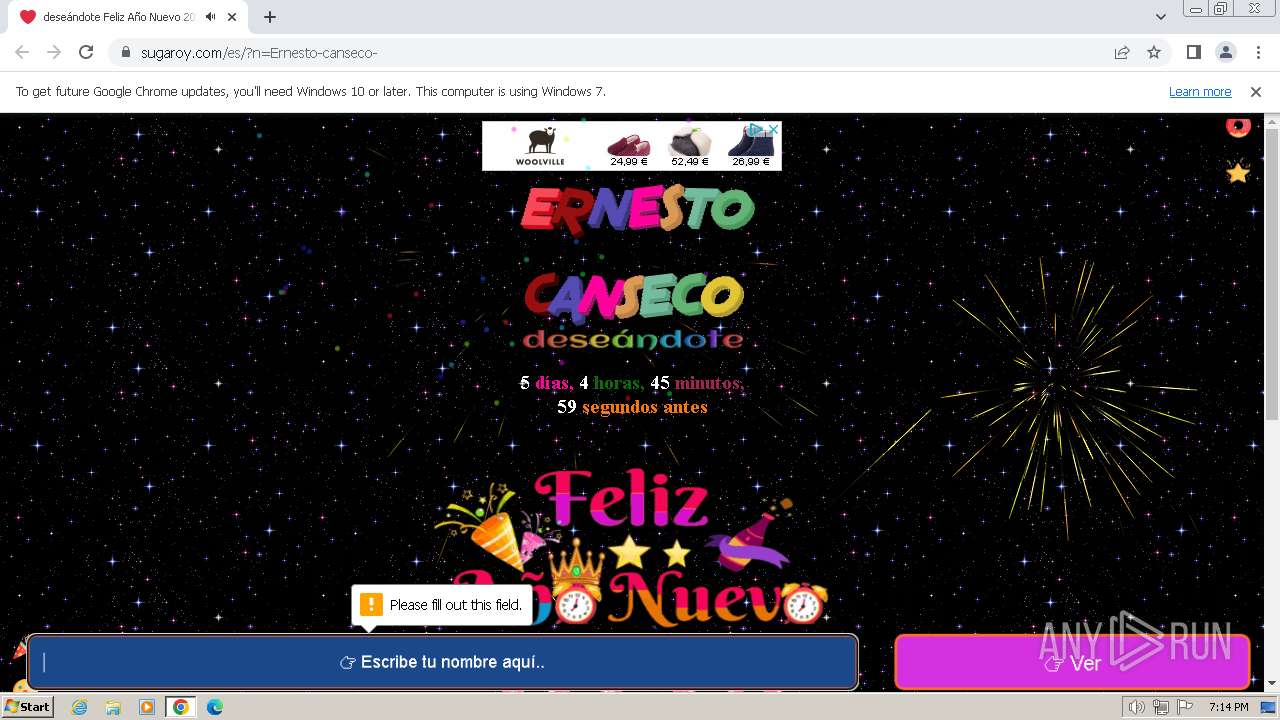This screenshot has width=1280, height=720.
Task: Share this page via the share icon
Action: 1122,52
